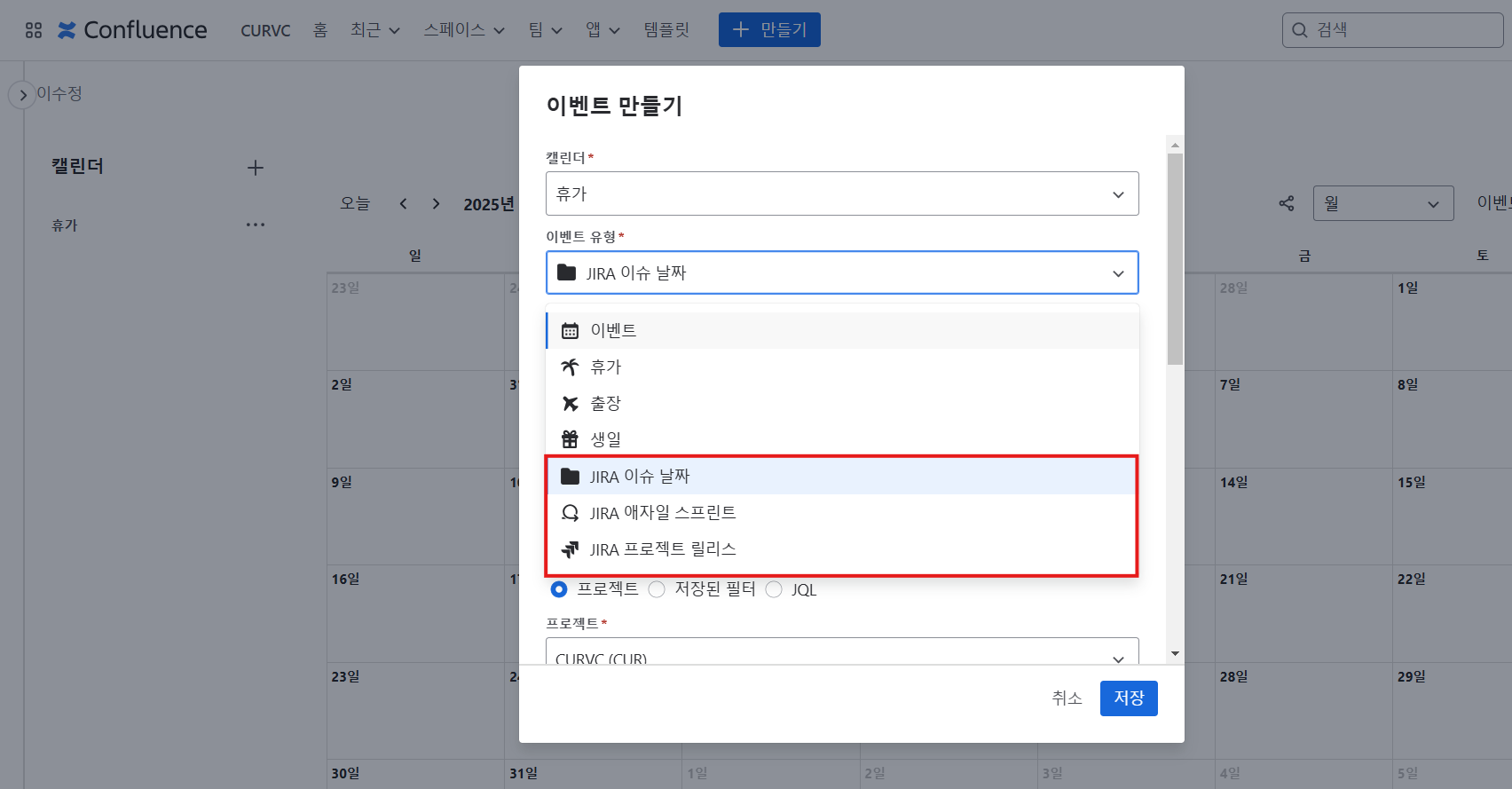Choose the 출장 airplane option
The width and height of the screenshot is (1512, 789).
(x=843, y=403)
